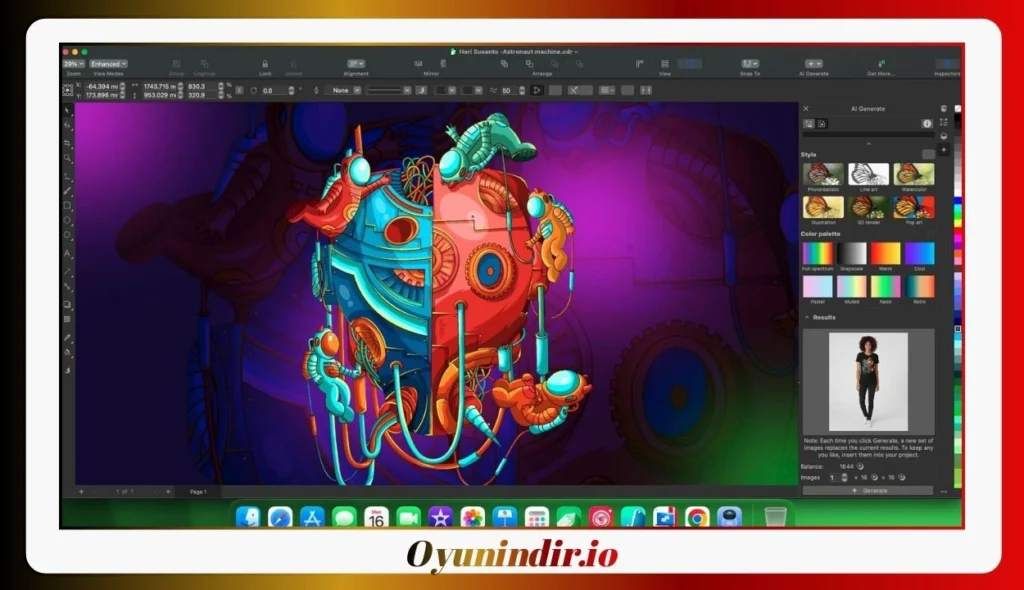Screen dimensions: 1024x590
Task: Select the Pastel color palette
Action: [818, 286]
